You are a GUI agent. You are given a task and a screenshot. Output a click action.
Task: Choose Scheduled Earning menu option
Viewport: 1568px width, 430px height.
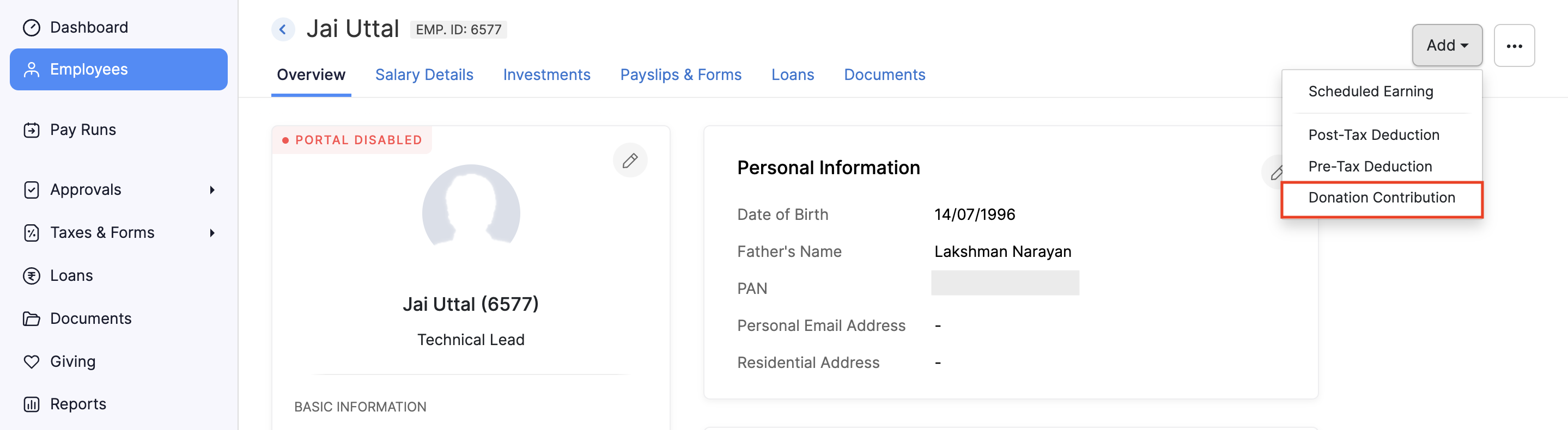pyautogui.click(x=1370, y=91)
